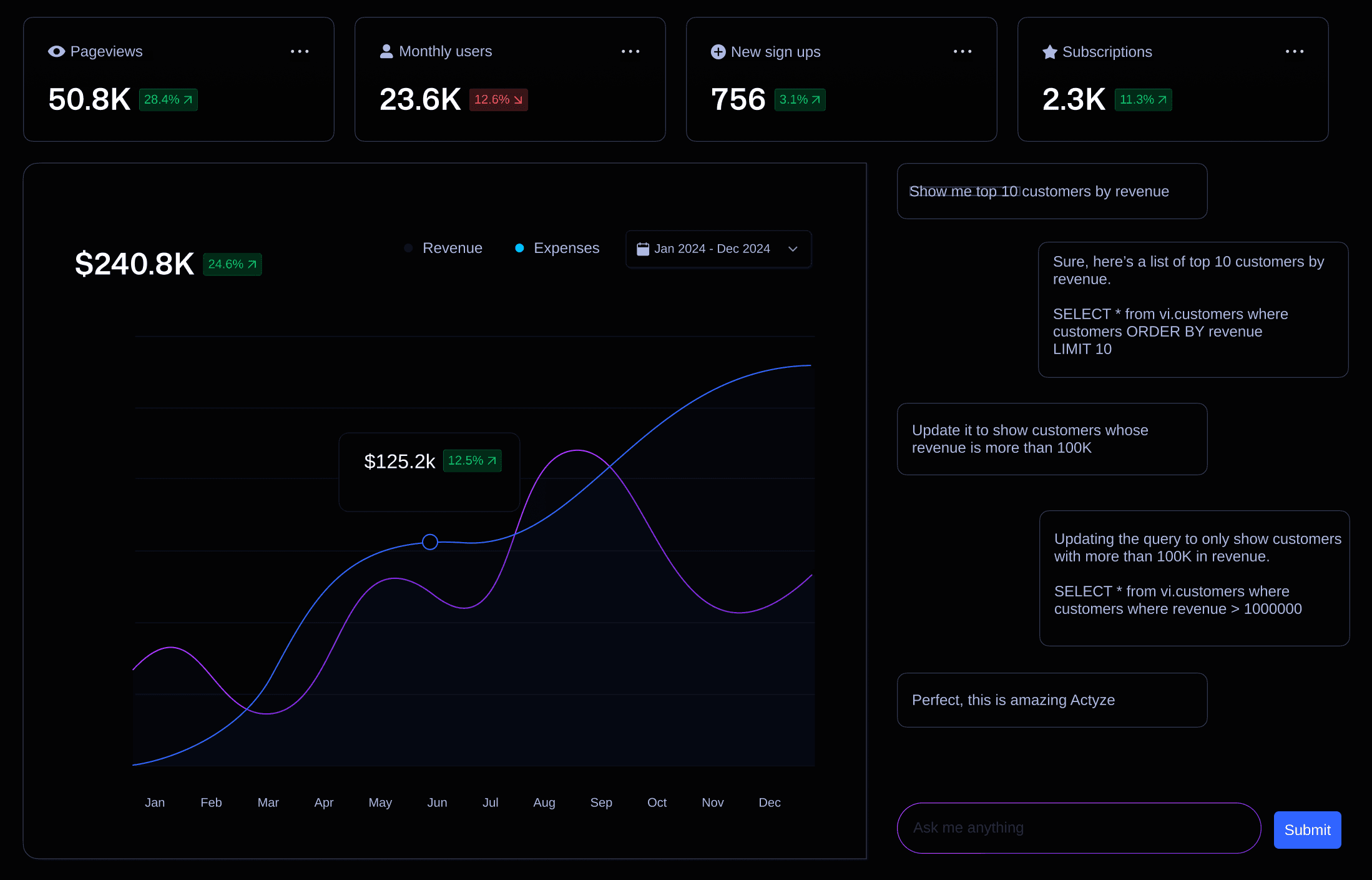Click the Submit button

(x=1307, y=830)
